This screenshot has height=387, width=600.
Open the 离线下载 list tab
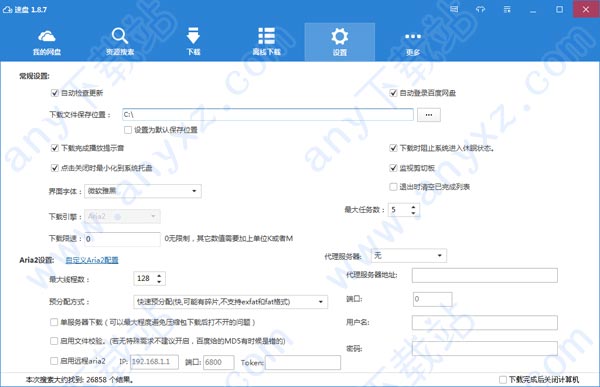click(266, 42)
